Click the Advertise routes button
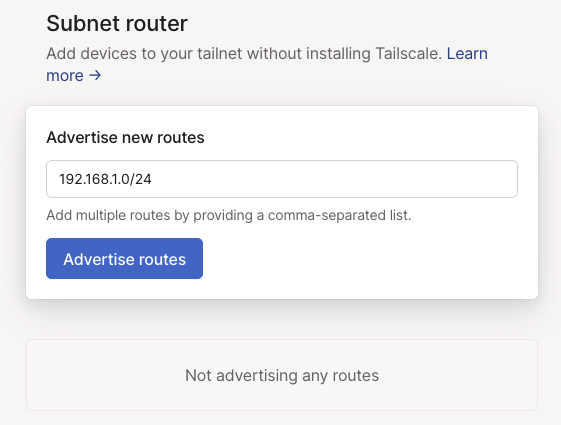Image resolution: width=561 pixels, height=425 pixels. [125, 258]
